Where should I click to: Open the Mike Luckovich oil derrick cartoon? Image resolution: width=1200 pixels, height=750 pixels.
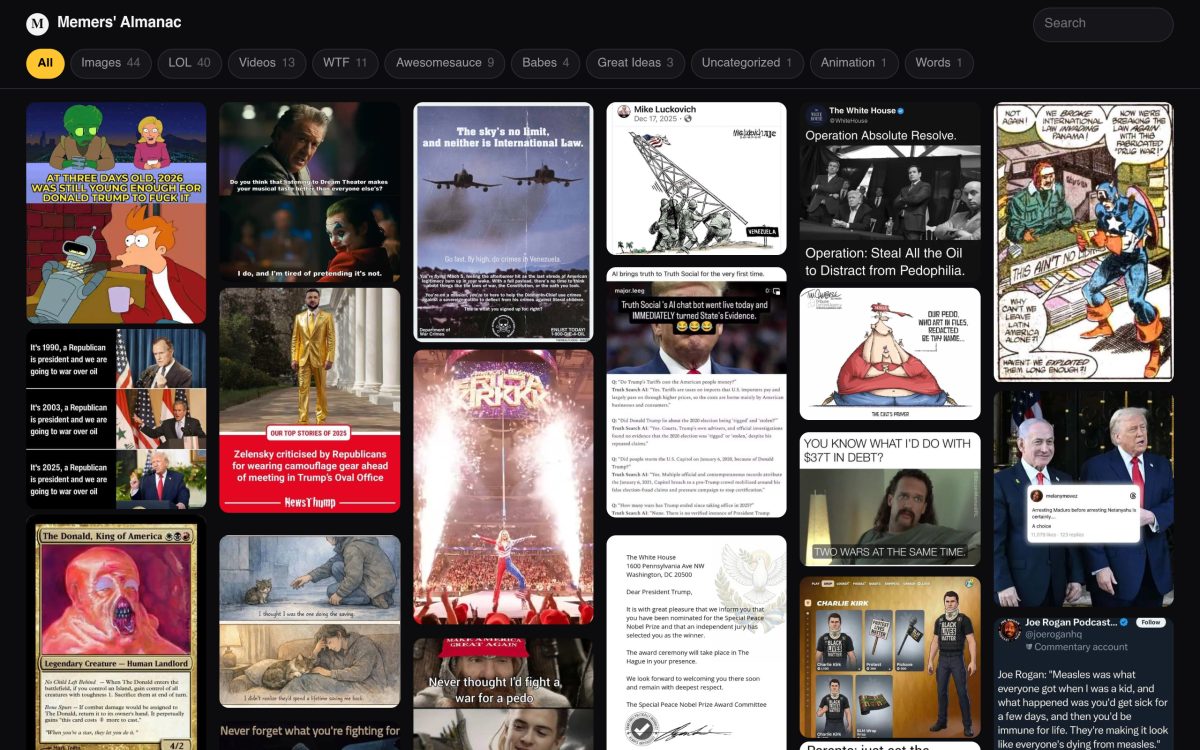coord(697,179)
